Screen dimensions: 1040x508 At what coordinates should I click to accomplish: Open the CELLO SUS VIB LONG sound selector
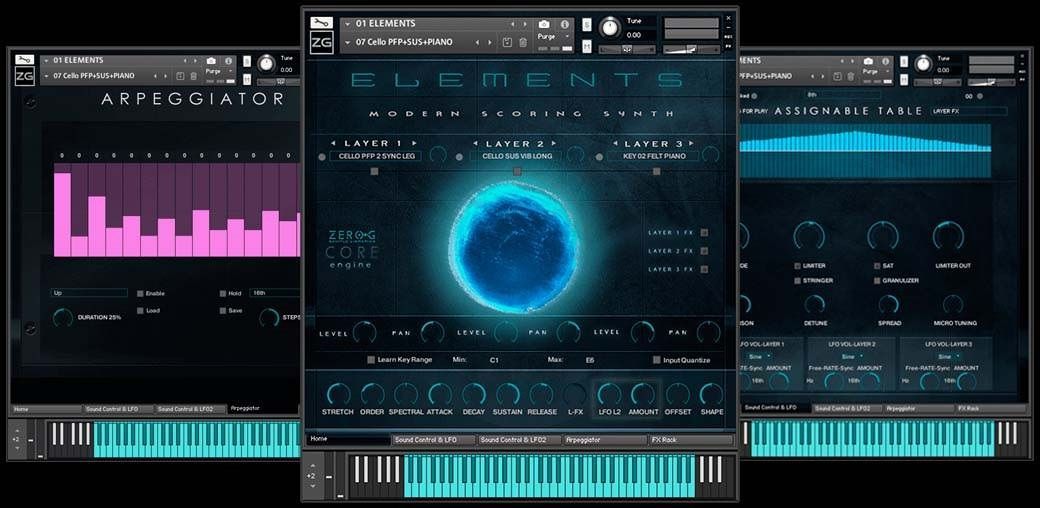pos(517,157)
